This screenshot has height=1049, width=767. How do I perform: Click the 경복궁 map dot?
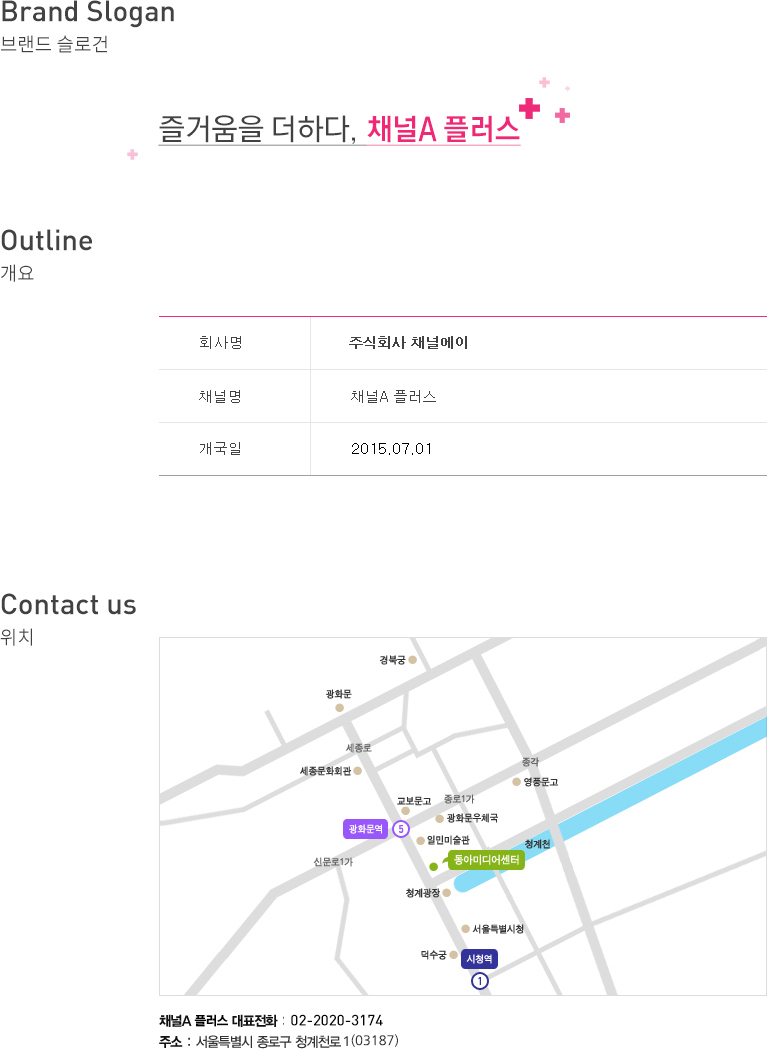412,660
